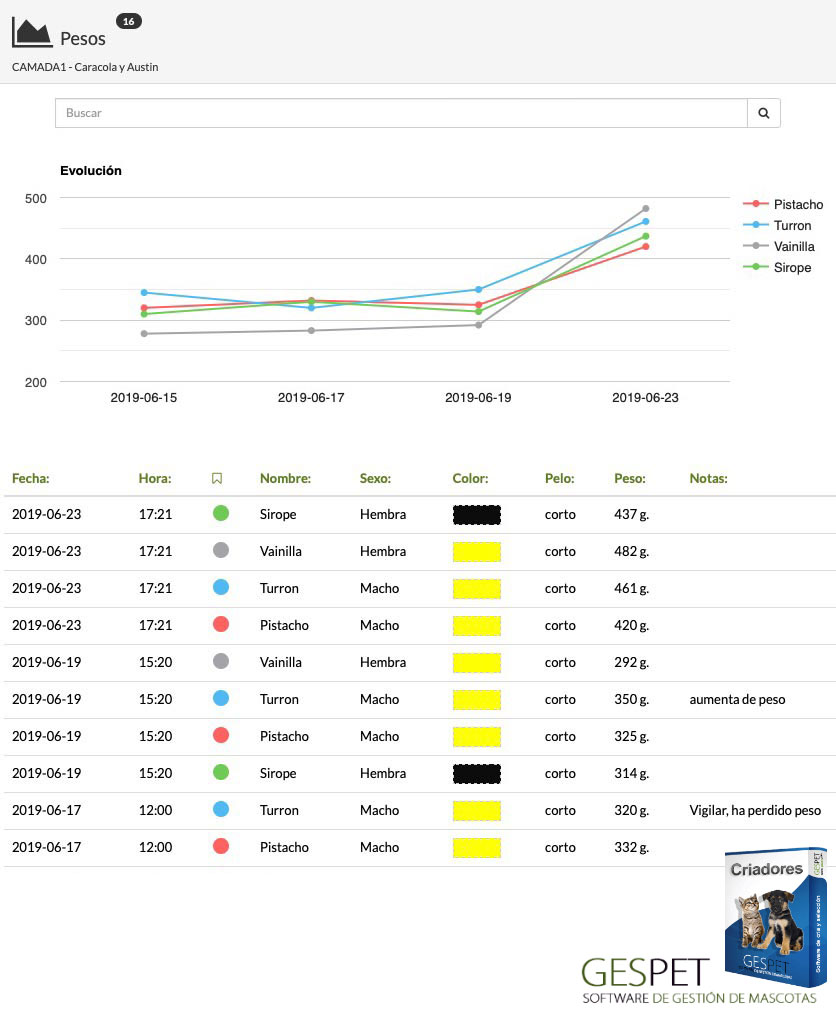
Task: Click the Pesos area chart icon
Action: (x=32, y=33)
